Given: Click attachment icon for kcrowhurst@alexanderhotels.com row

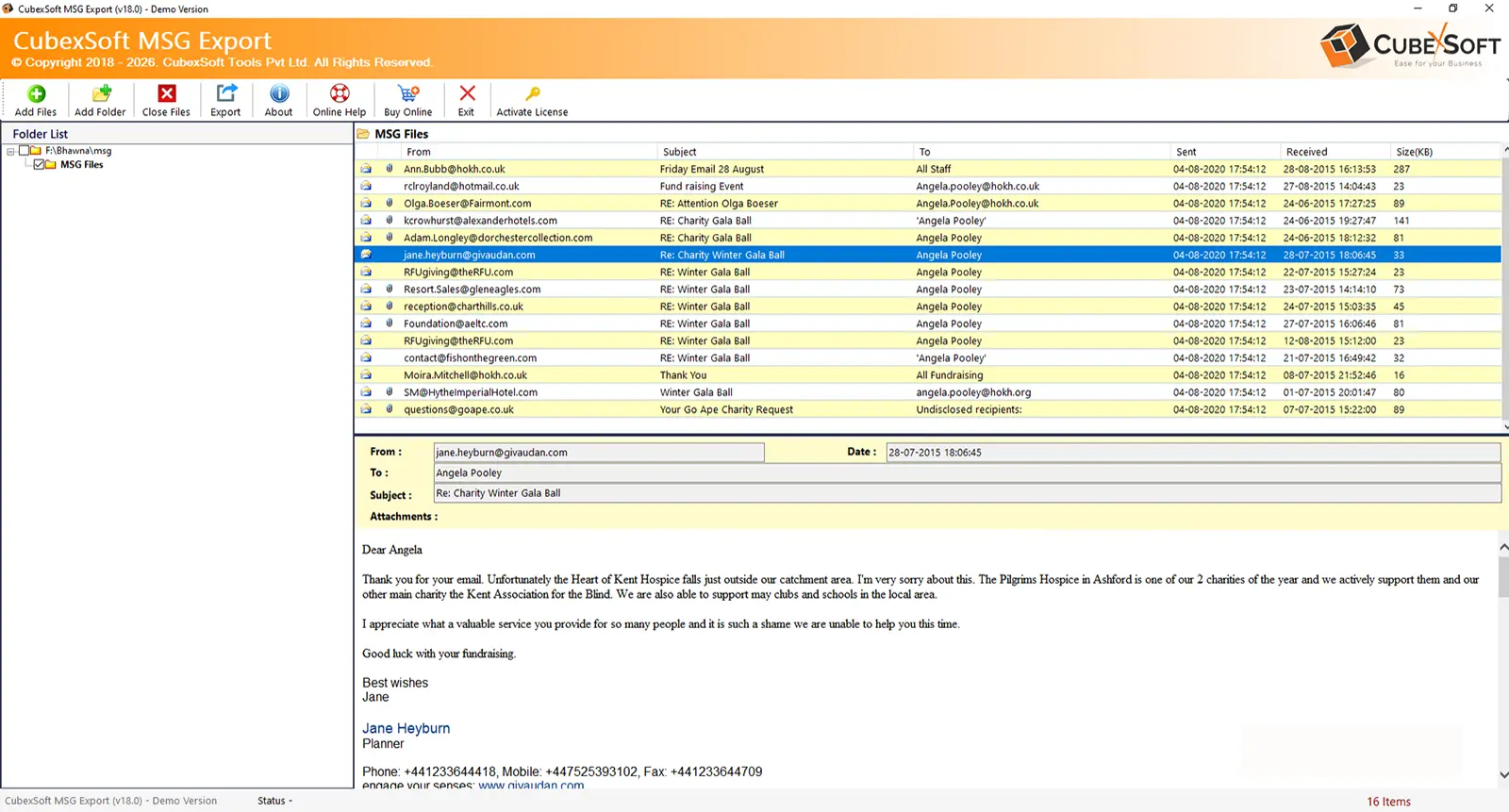Looking at the screenshot, I should [x=389, y=220].
